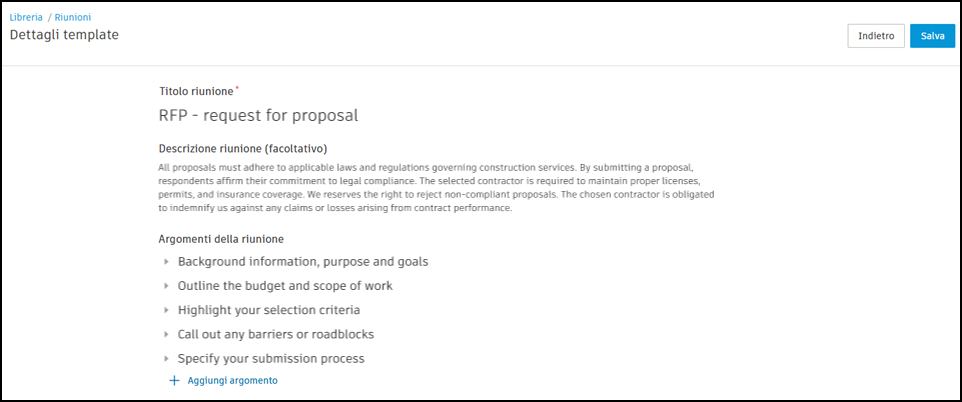Select the "Background information, purpose and goals" text
Viewport: 962px width, 402px height.
tap(303, 262)
